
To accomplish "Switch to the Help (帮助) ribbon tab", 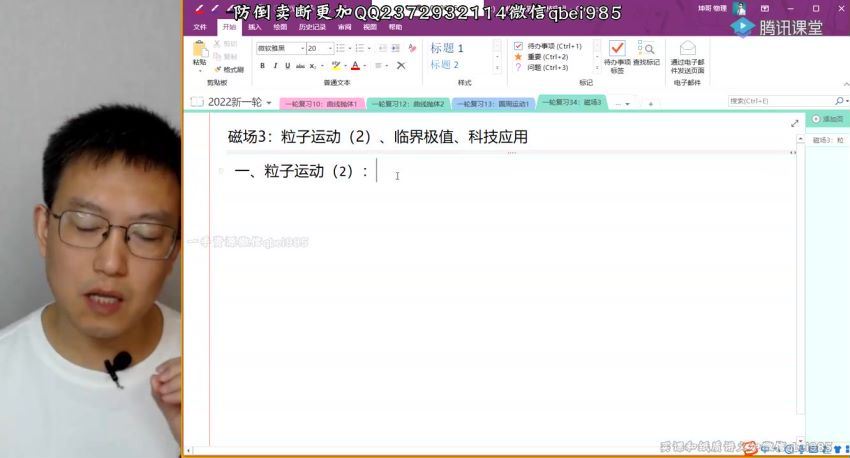I will click(395, 27).
